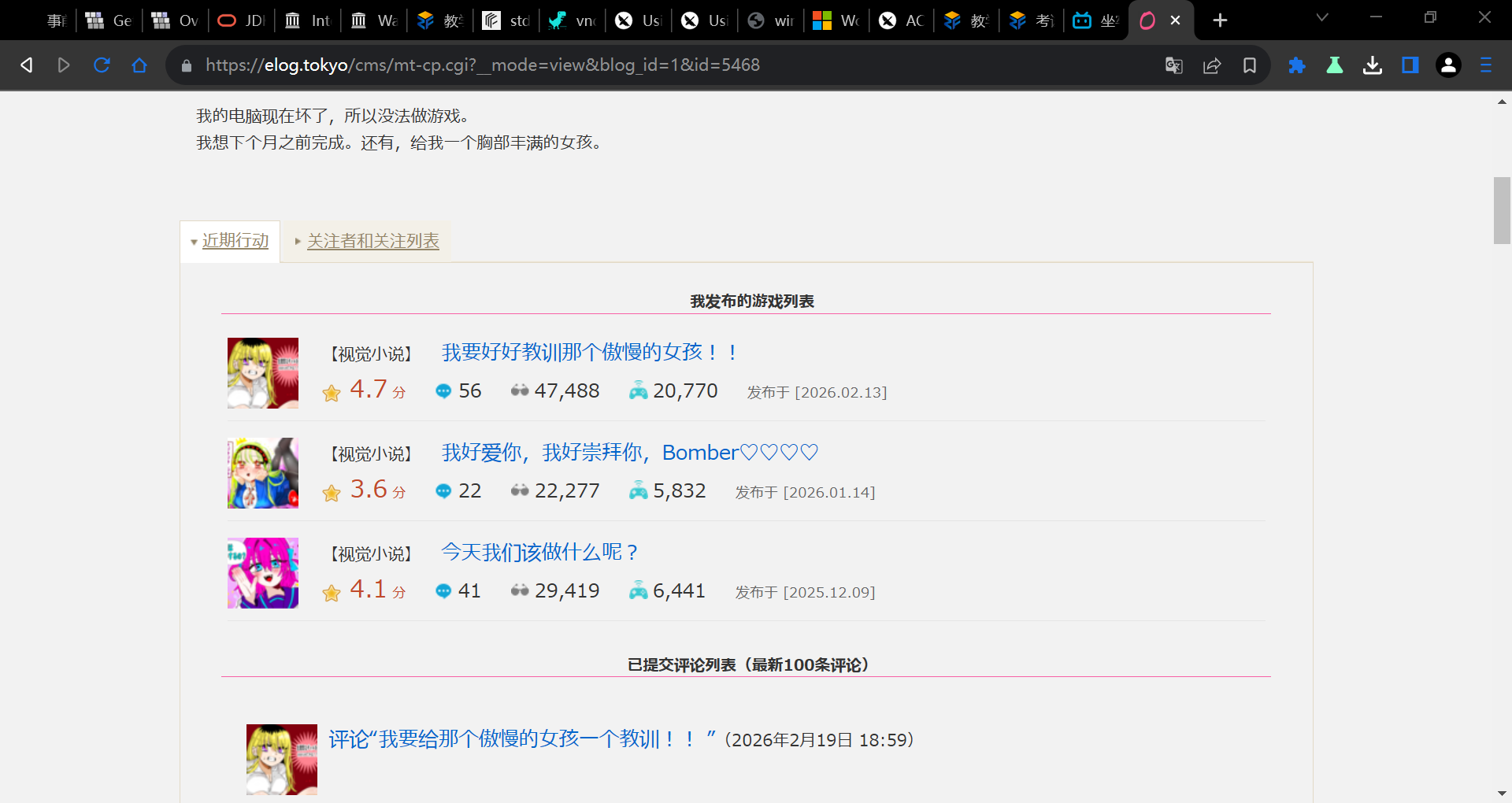Viewport: 1512px width, 803px height.
Task: Click the text 发布于 [2026.02.13]
Action: tap(817, 392)
